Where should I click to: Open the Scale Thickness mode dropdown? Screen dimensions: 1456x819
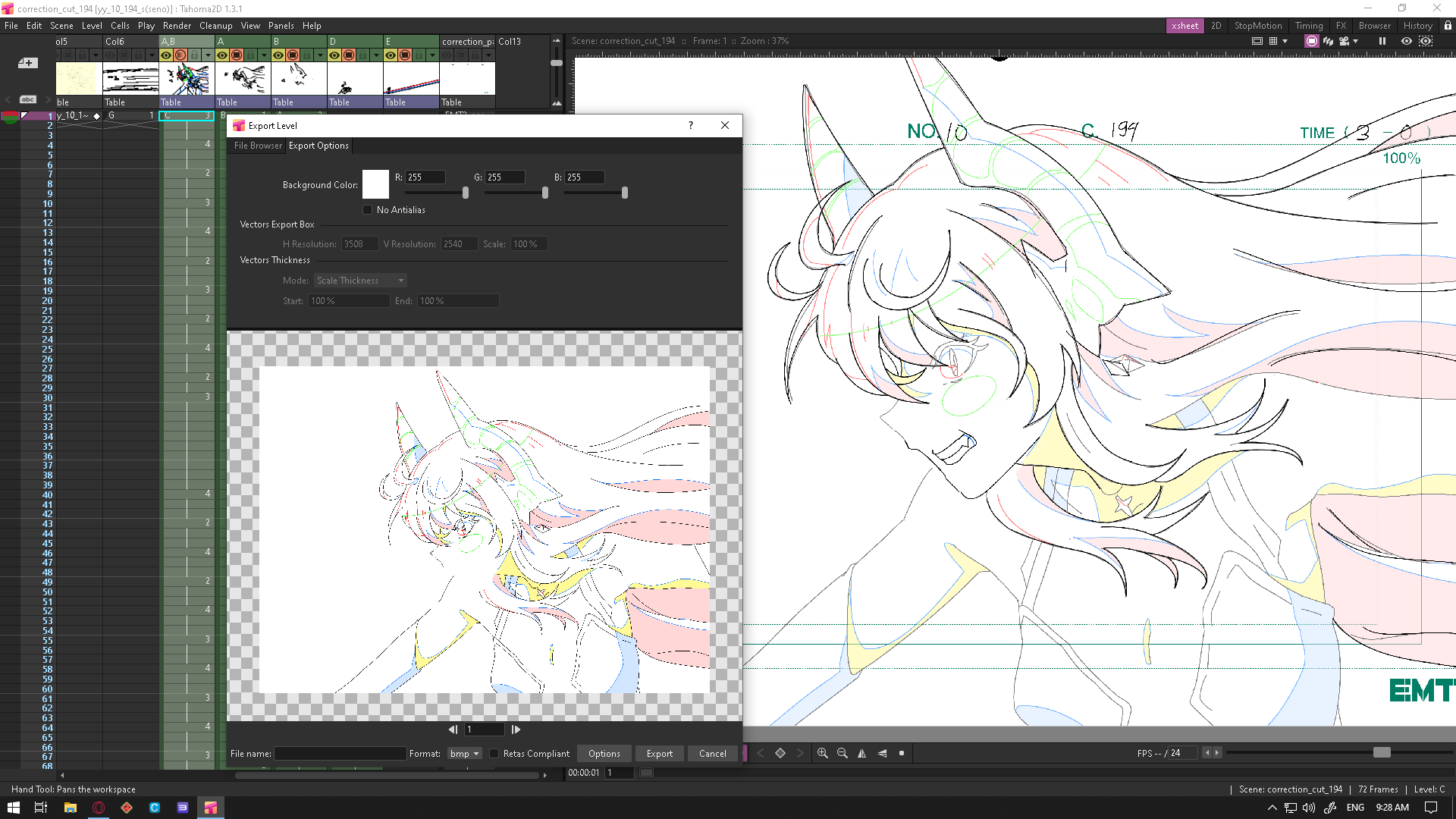[359, 280]
